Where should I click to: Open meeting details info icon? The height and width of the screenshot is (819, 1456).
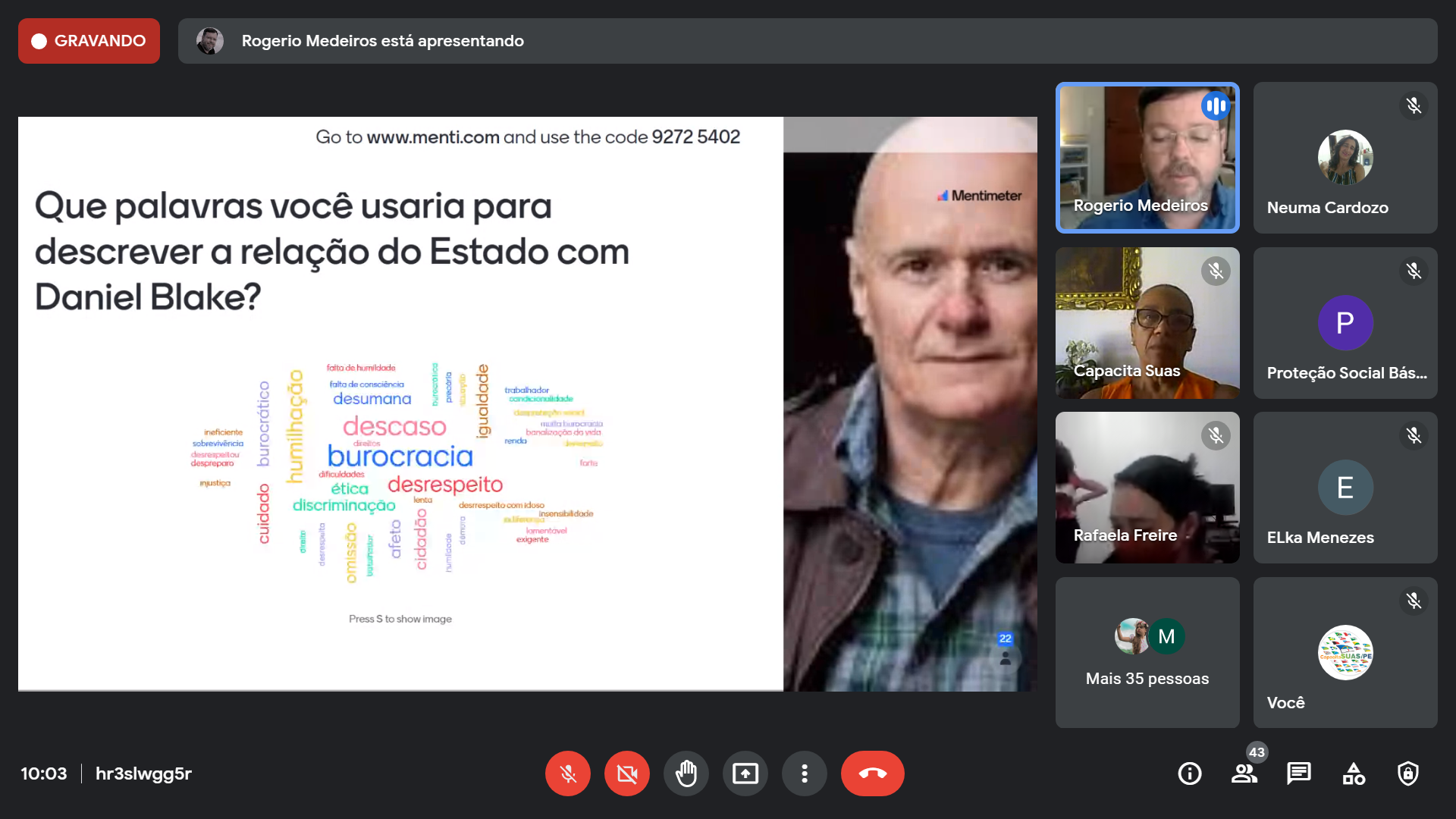(1189, 773)
